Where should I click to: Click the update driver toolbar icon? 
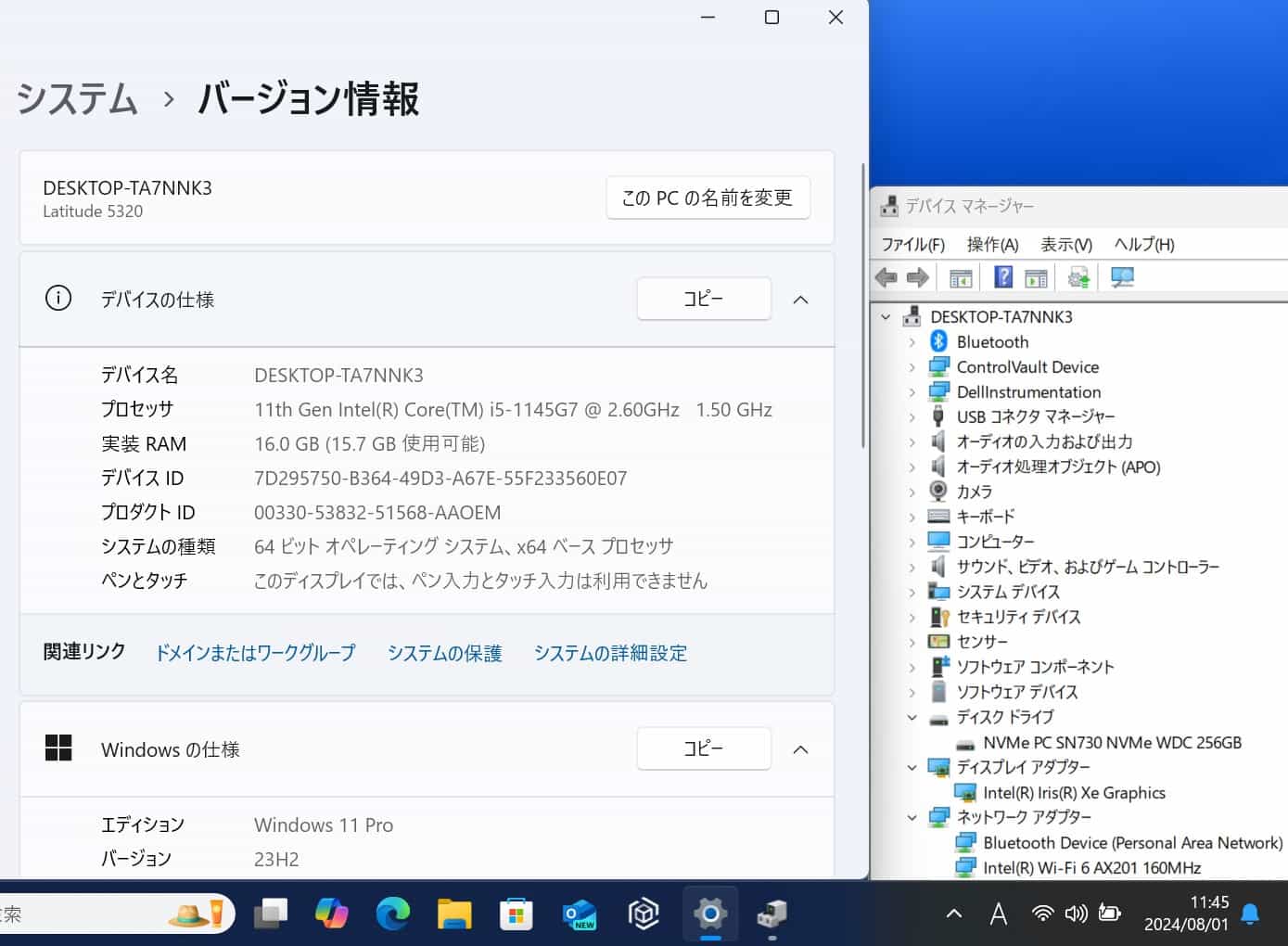pos(1078,277)
